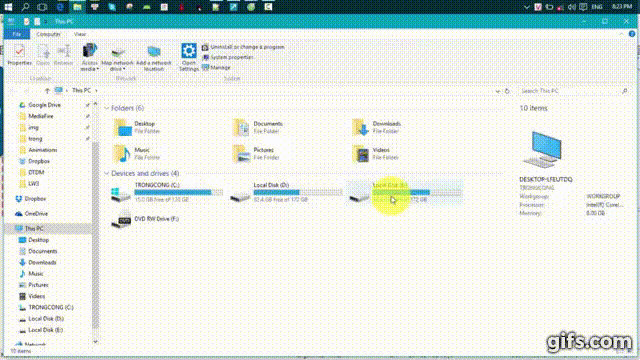Click the ENG language indicator
Image resolution: width=640 pixels, height=360 pixels.
[597, 7]
